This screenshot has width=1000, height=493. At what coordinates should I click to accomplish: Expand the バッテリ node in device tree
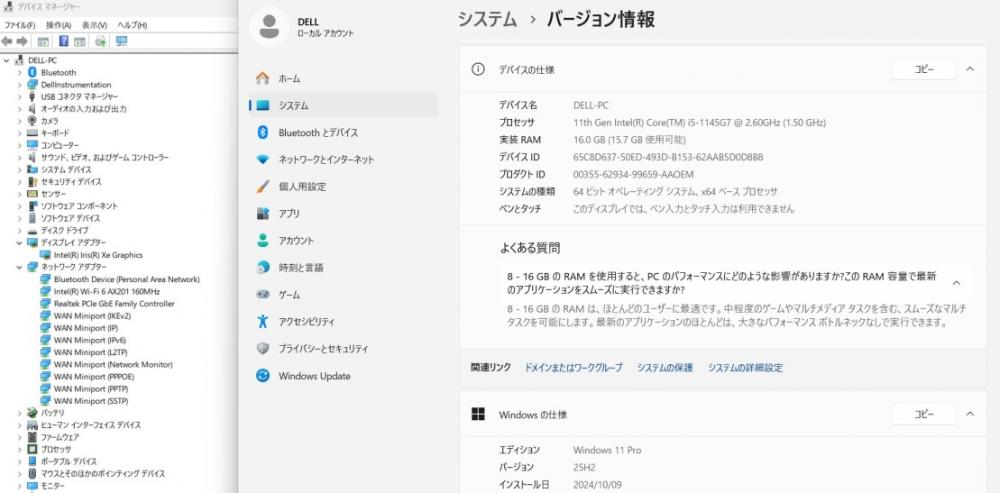20,413
